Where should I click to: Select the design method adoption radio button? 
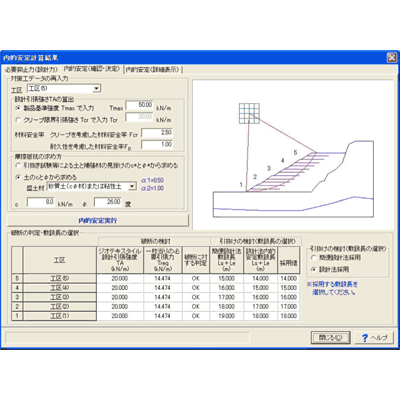click(313, 269)
